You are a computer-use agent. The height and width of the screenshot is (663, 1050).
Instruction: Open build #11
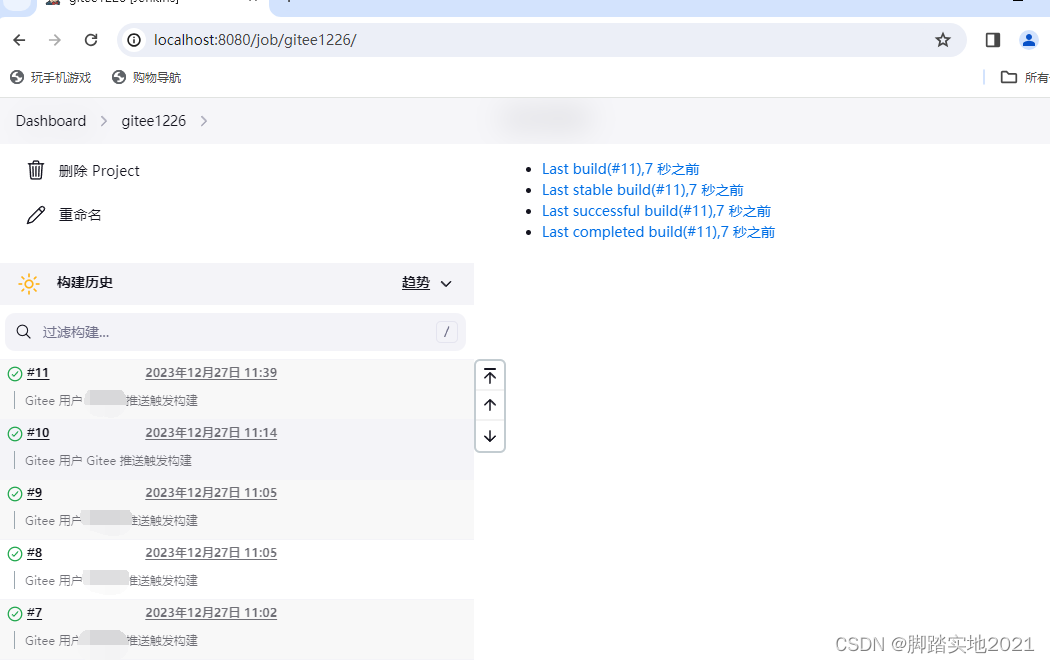38,373
